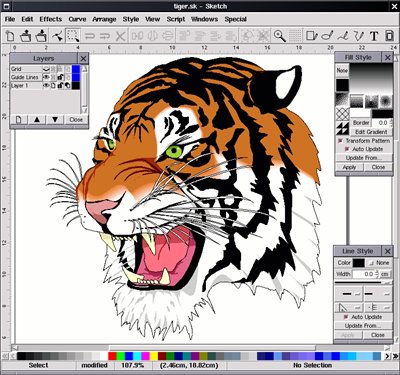Open the Arrange menu
This screenshot has height=375, width=400.
[104, 19]
